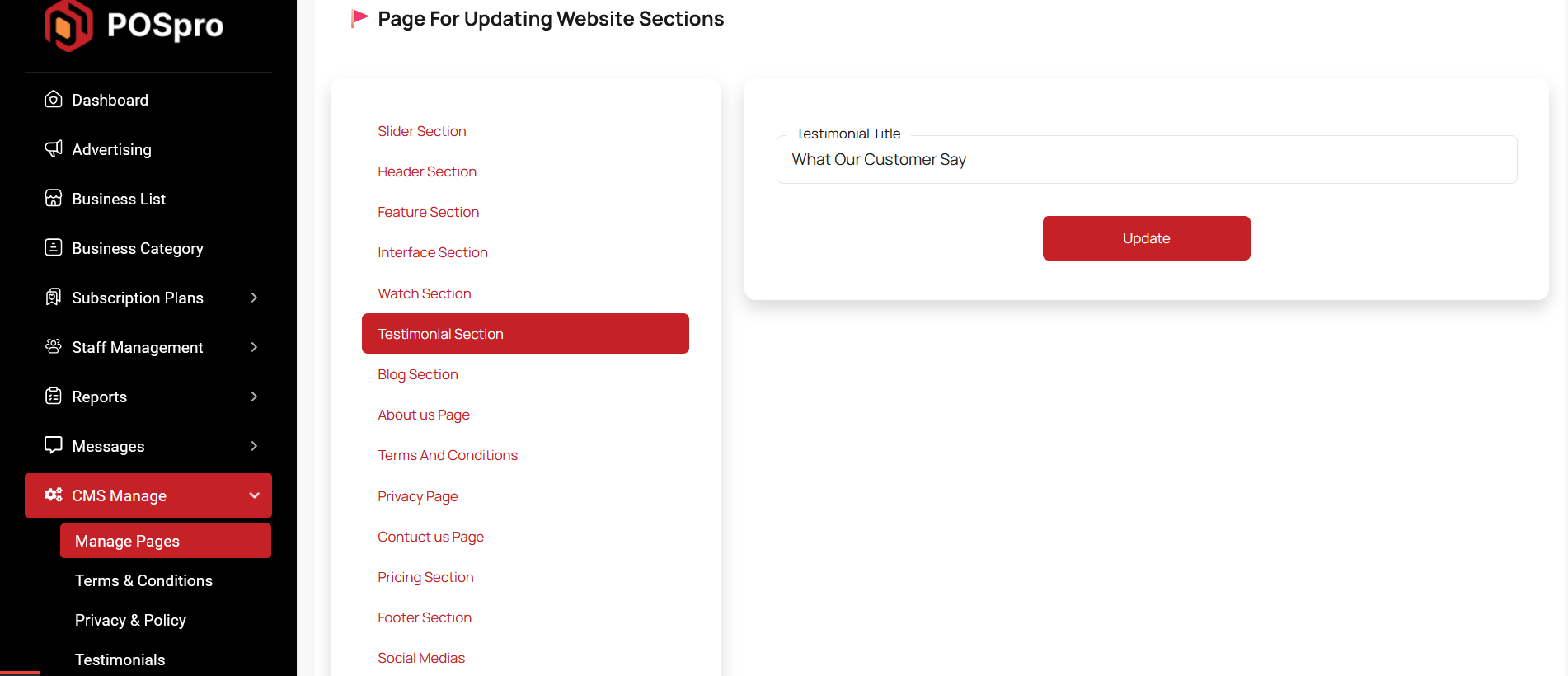Viewport: 1568px width, 676px height.
Task: Click the Business Category icon
Action: coord(54,247)
